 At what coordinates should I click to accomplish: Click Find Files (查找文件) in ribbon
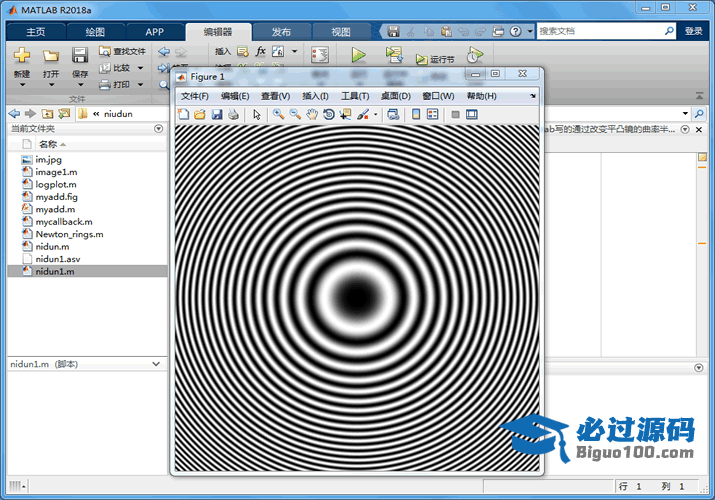(x=122, y=51)
